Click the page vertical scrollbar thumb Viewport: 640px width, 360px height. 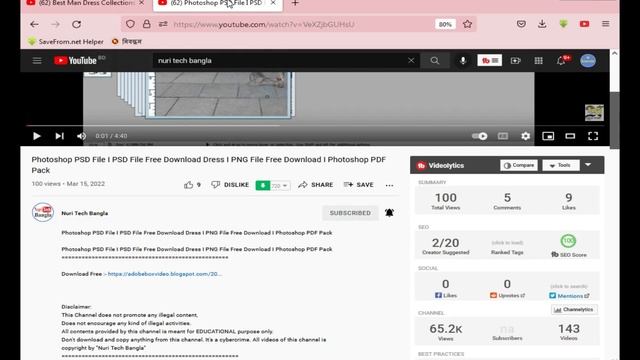tap(614, 120)
